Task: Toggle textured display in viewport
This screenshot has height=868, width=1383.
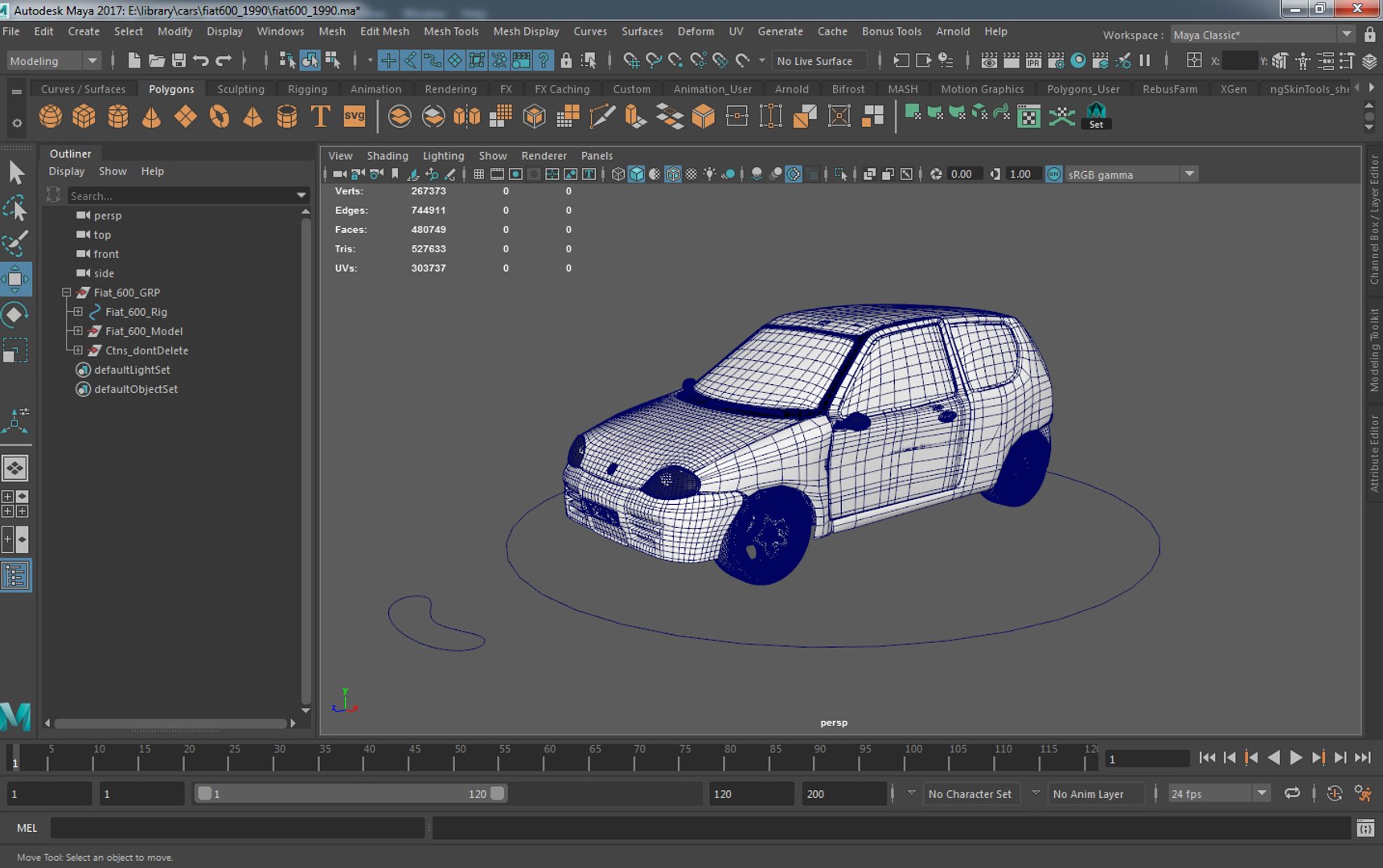Action: click(691, 174)
